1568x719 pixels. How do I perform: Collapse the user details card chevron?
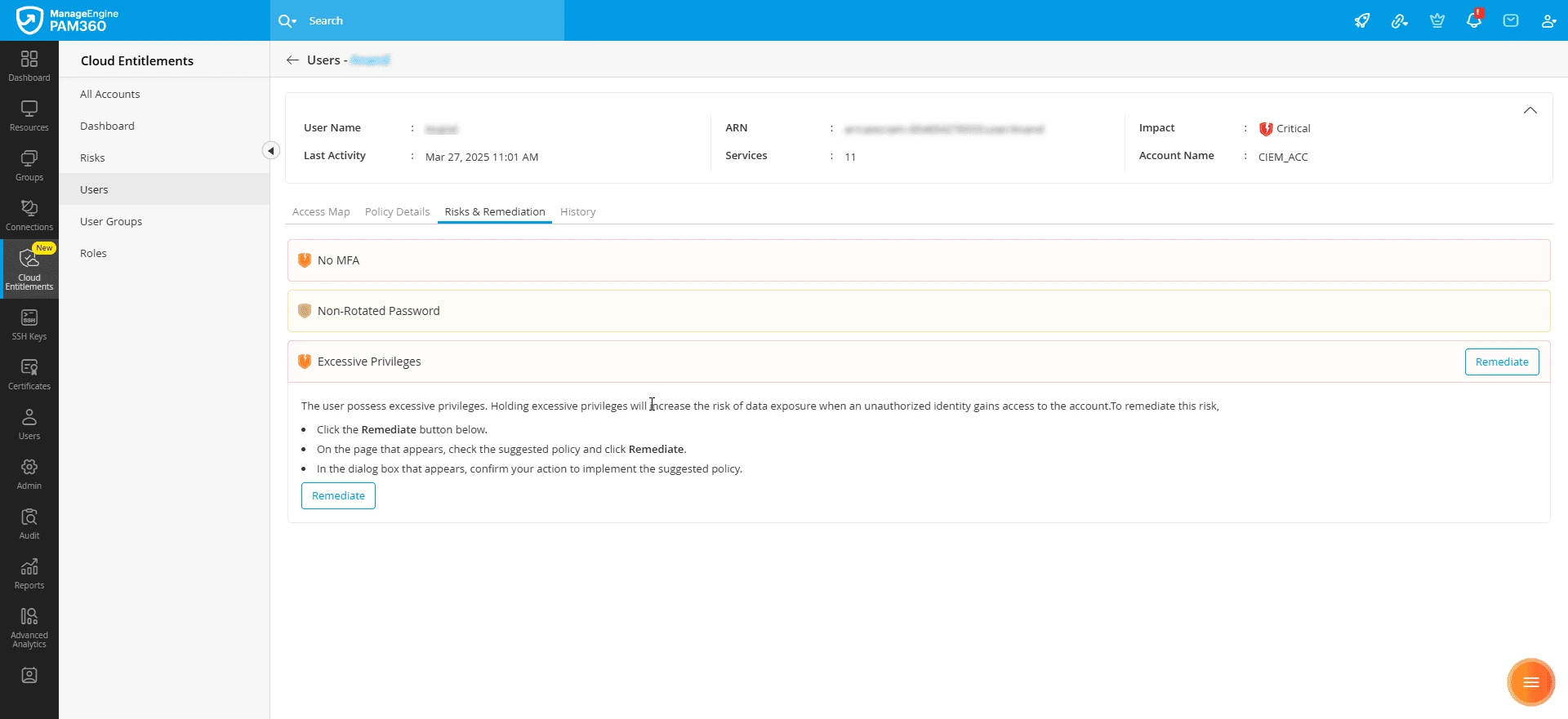tap(1530, 110)
